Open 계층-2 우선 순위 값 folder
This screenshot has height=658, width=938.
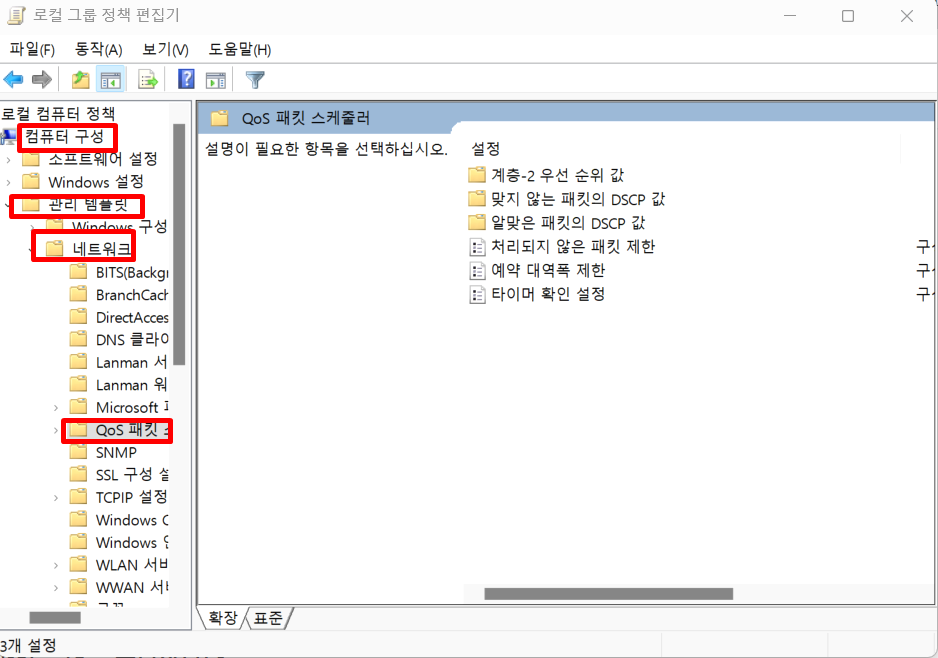[x=557, y=175]
